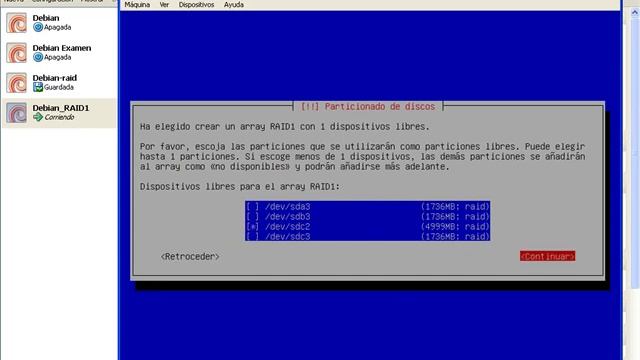Click the Apagada status icon under Debian

[38, 27]
